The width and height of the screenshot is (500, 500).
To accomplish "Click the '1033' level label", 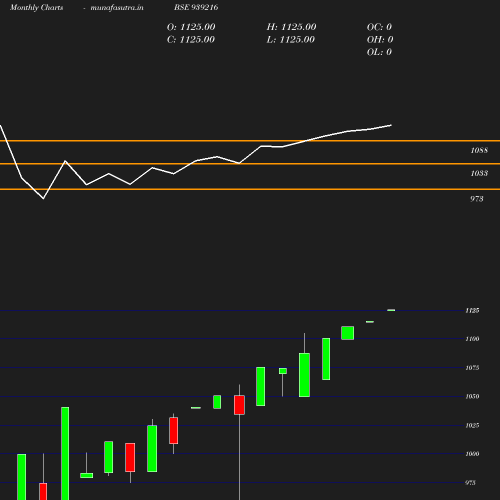I will point(479,173).
